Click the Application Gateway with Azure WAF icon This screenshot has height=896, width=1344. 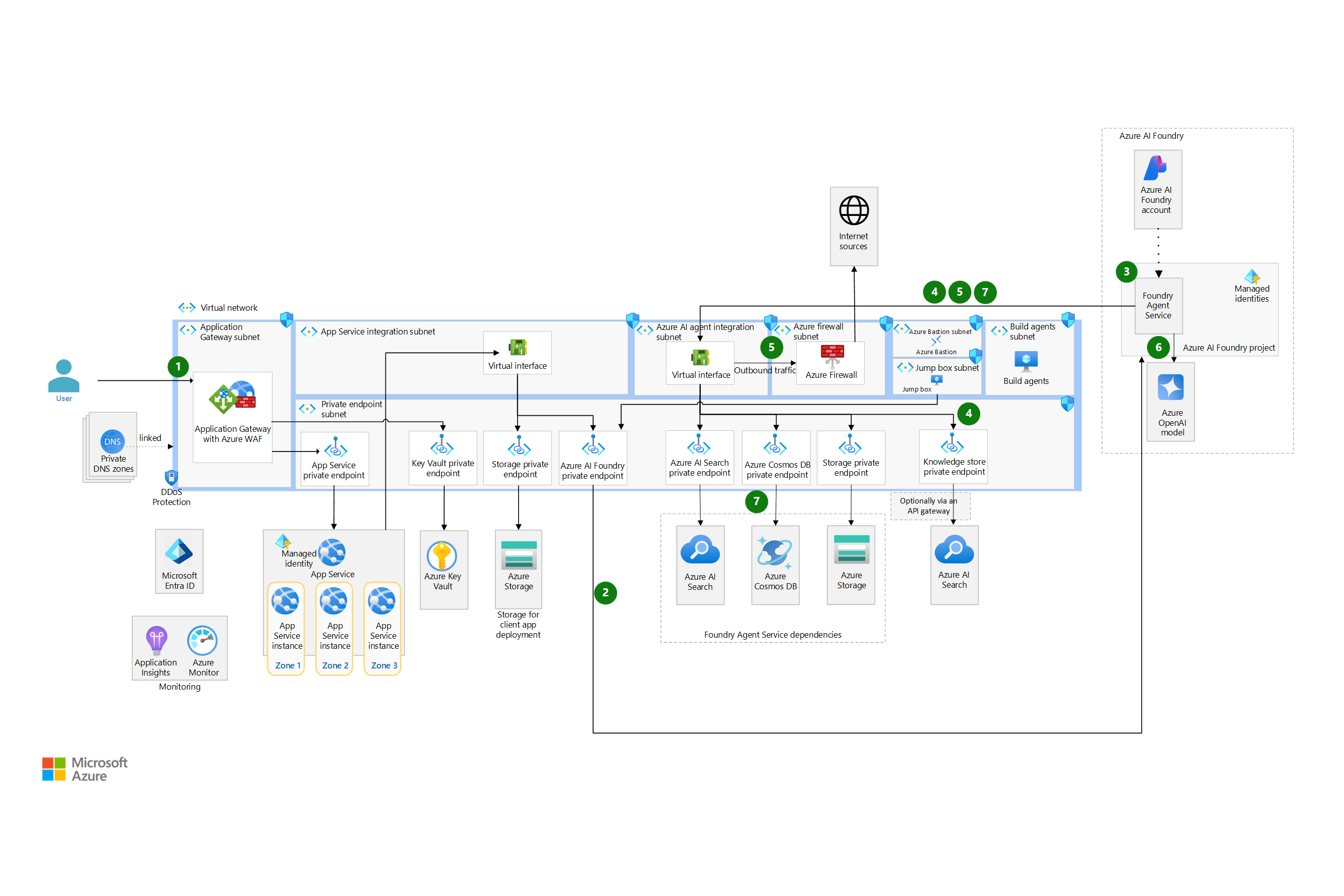point(232,398)
